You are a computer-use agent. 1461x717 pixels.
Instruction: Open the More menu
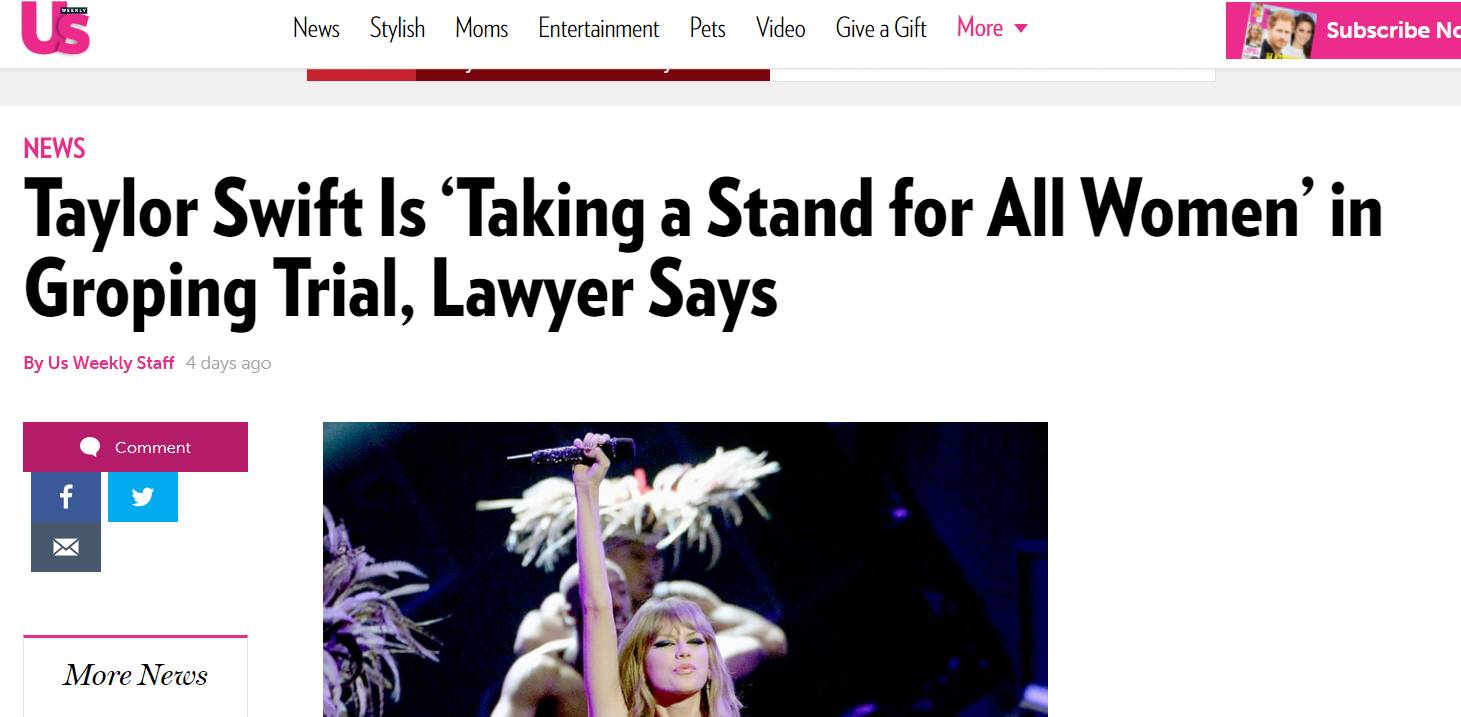pos(992,28)
